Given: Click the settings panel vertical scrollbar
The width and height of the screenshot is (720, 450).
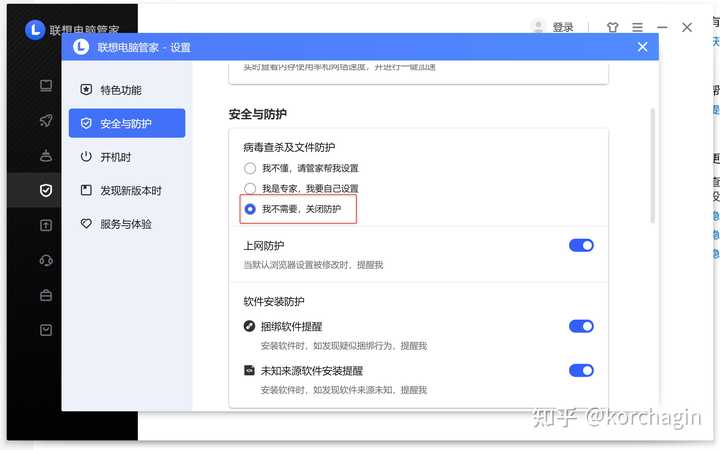Looking at the screenshot, I should [652, 166].
